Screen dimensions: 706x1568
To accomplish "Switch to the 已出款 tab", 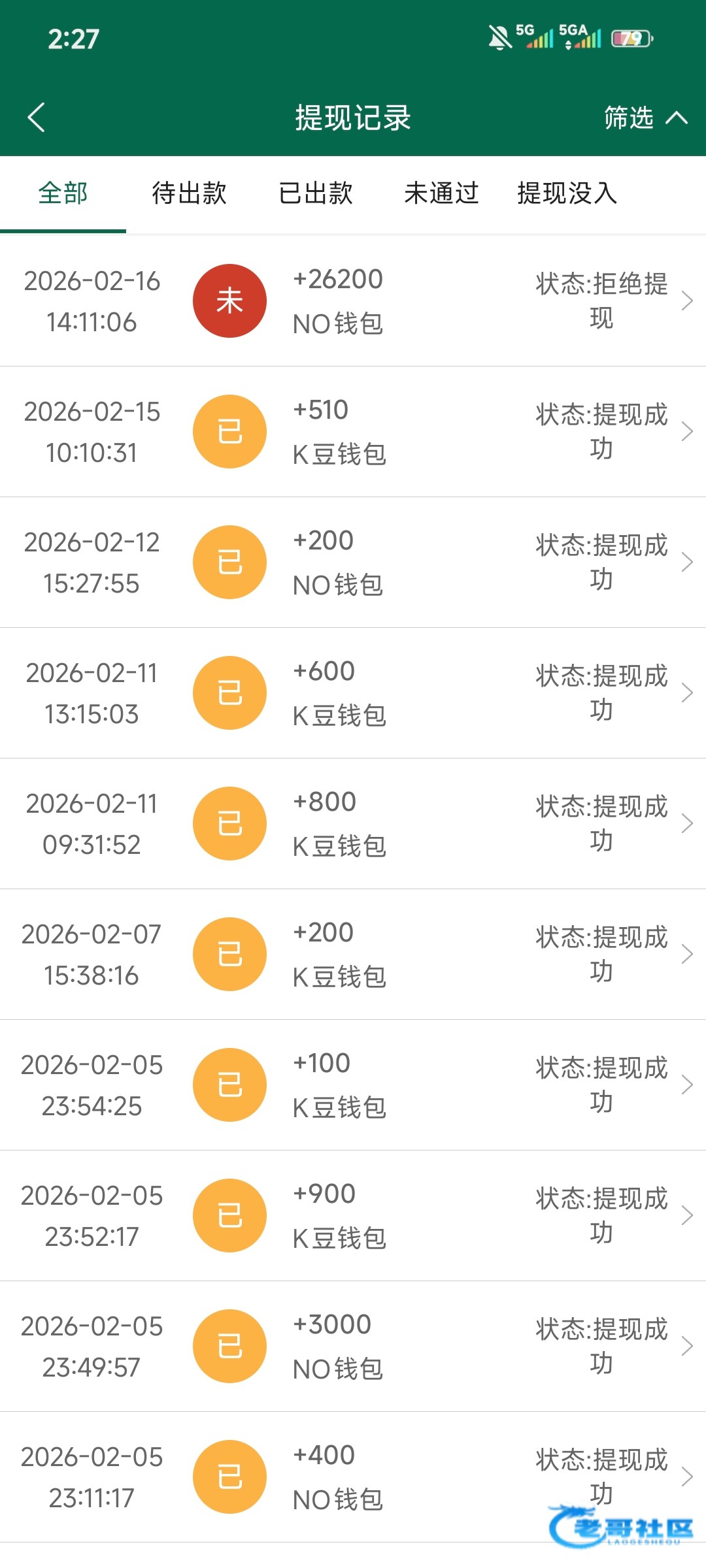I will click(316, 193).
